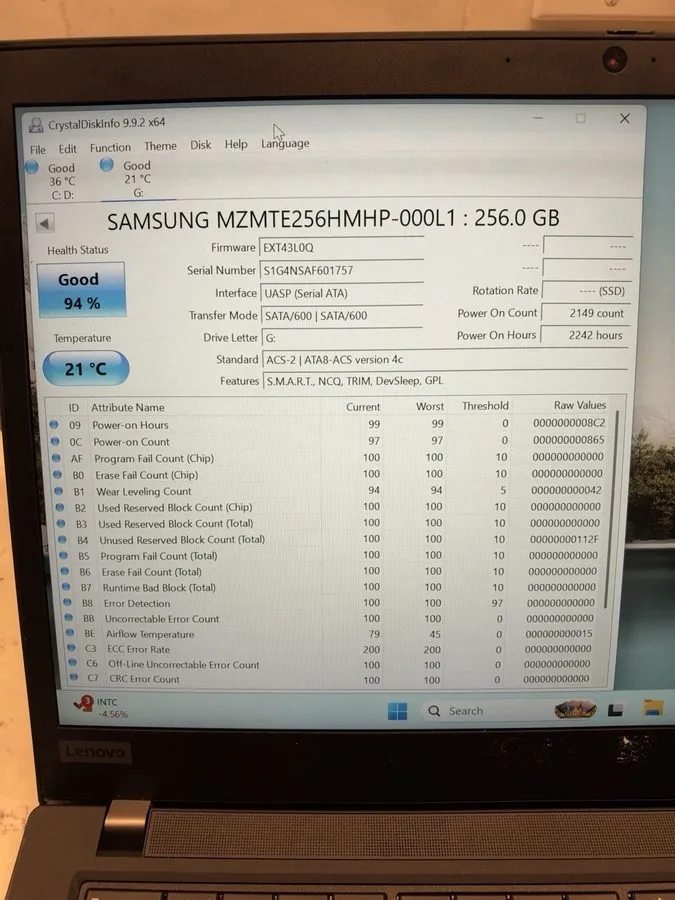Click status dot of CRC Error Count row
Image resolution: width=675 pixels, height=900 pixels.
[x=73, y=677]
